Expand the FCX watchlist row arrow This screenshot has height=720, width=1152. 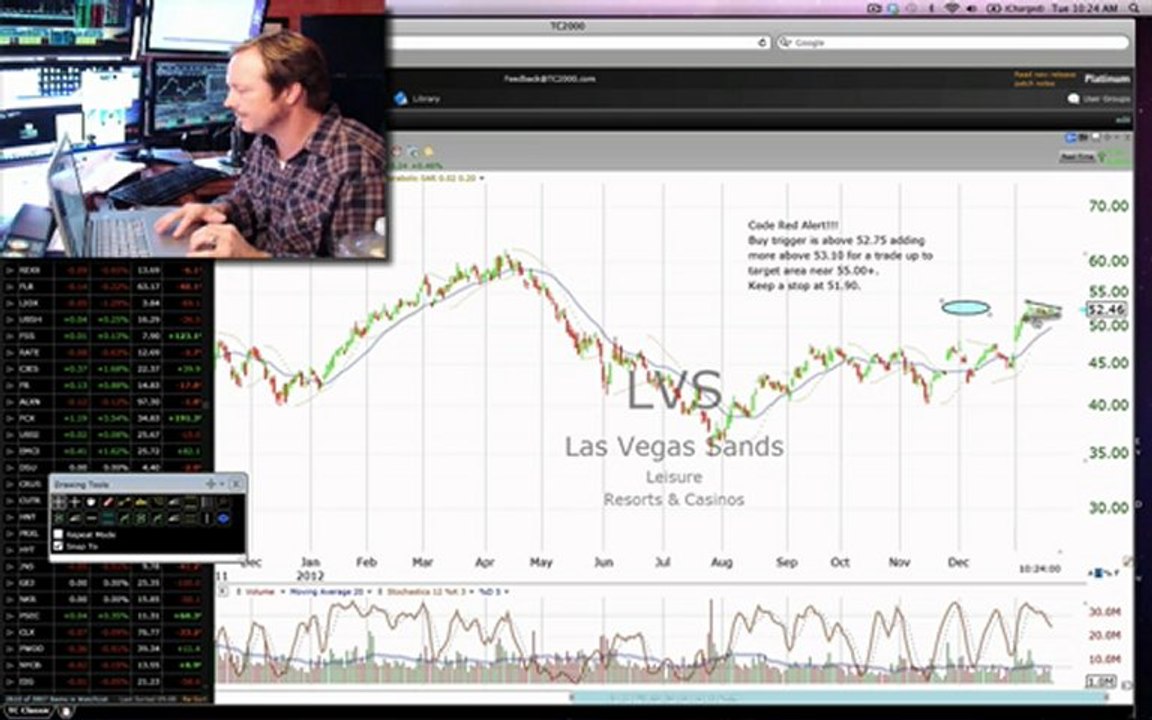(10, 418)
